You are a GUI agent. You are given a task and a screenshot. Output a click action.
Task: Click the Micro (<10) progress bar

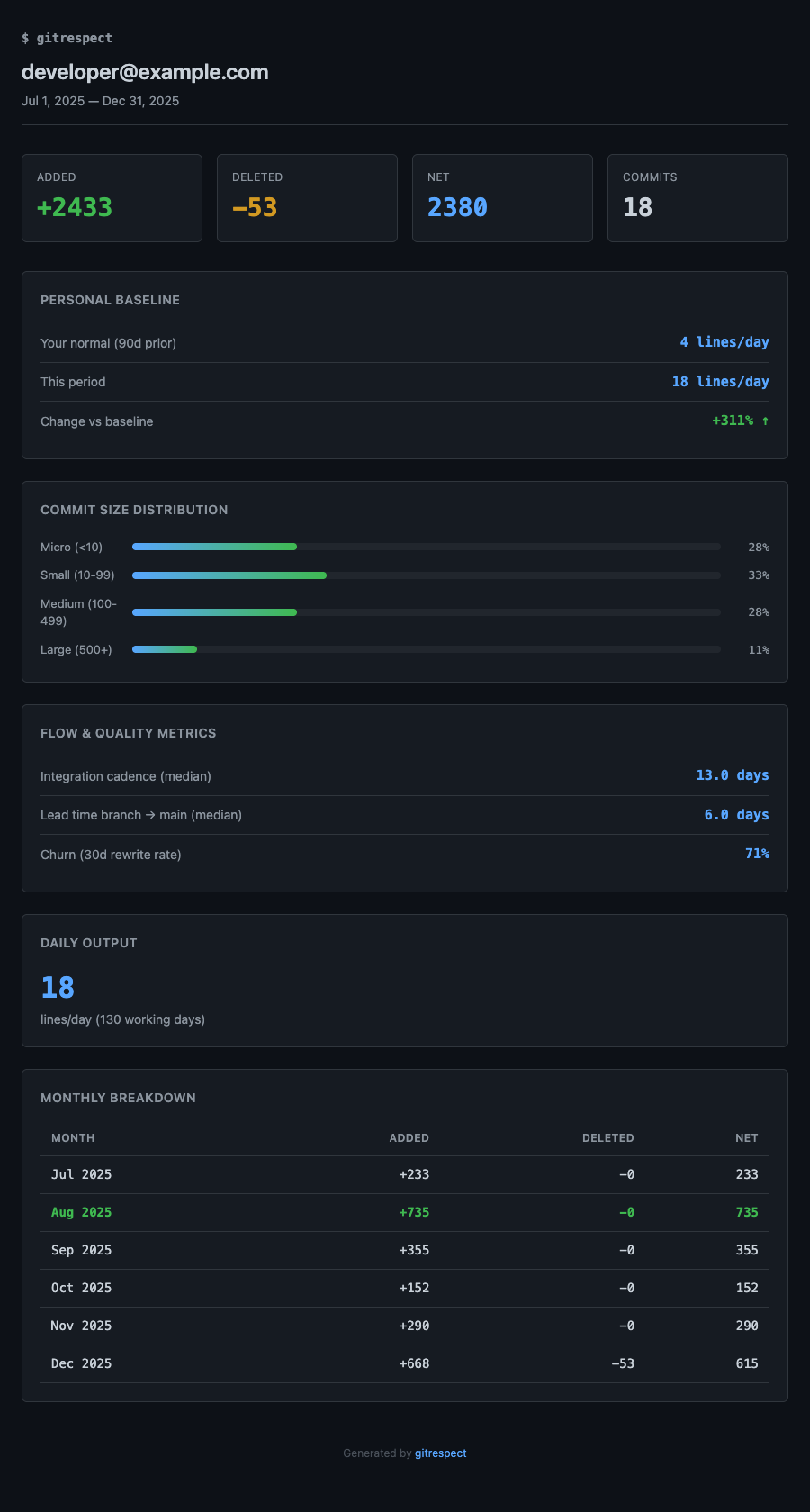(427, 547)
